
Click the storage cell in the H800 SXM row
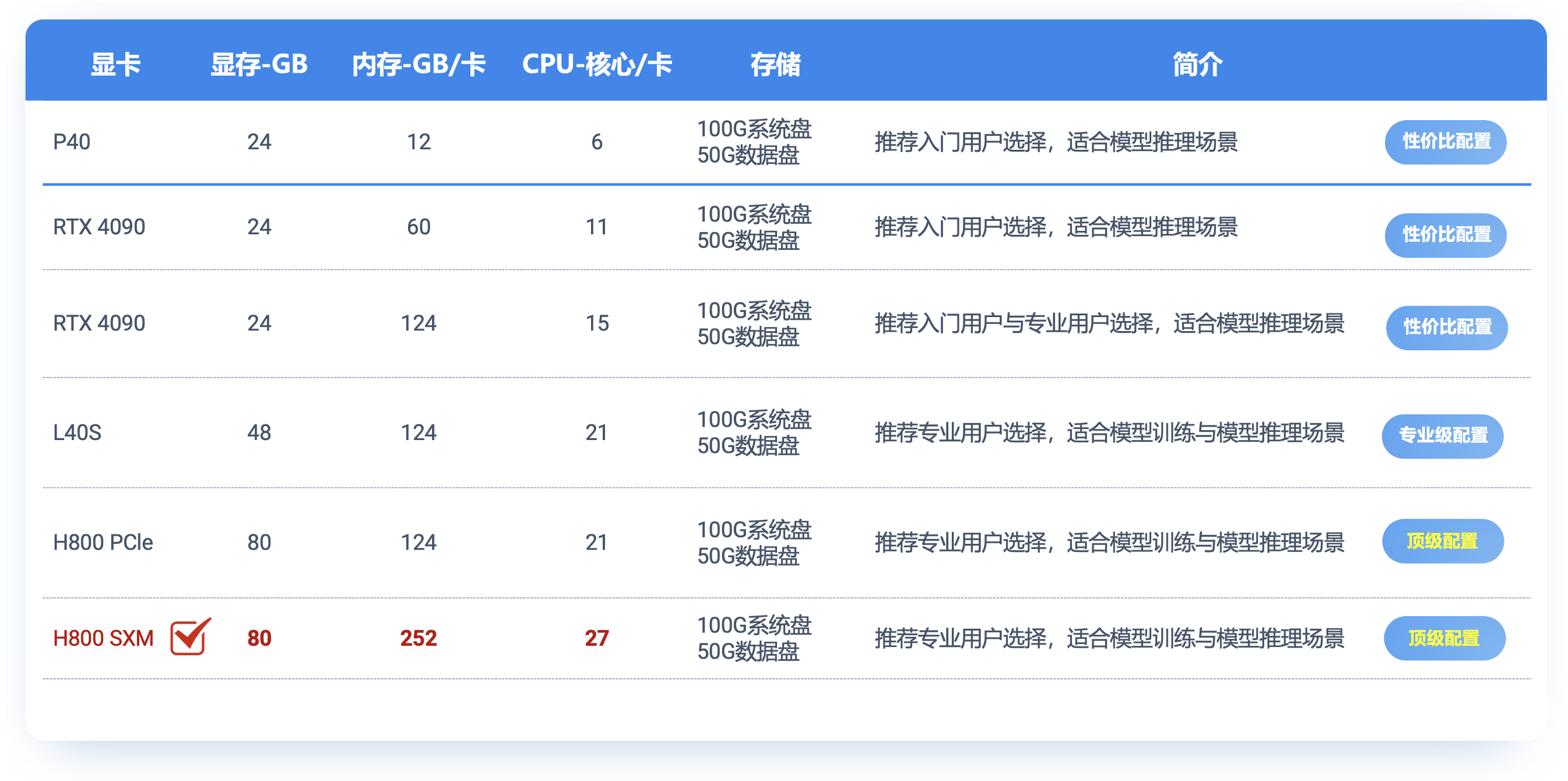click(x=754, y=639)
